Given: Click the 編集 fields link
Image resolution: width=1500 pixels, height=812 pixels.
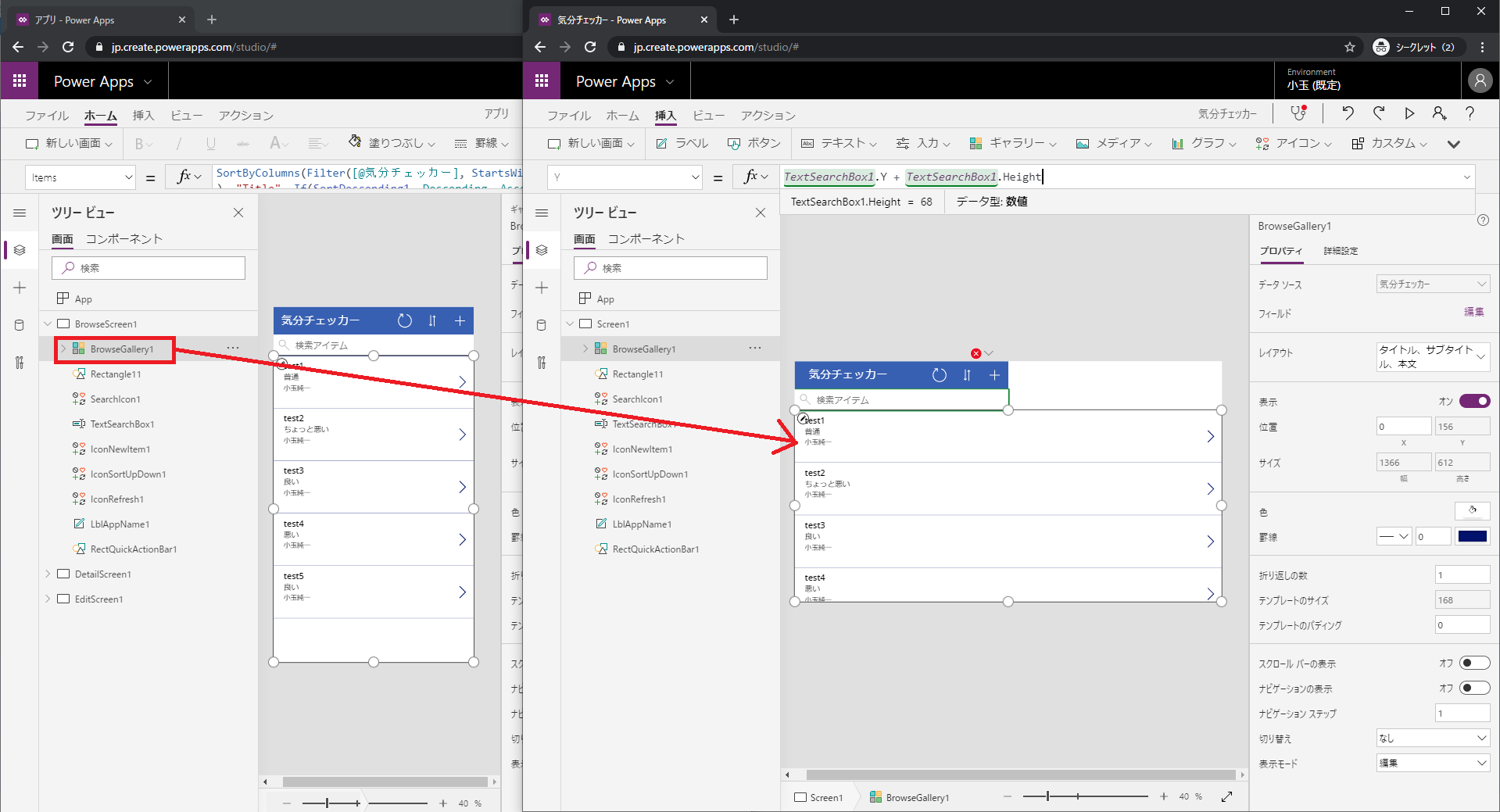Looking at the screenshot, I should (x=1473, y=312).
